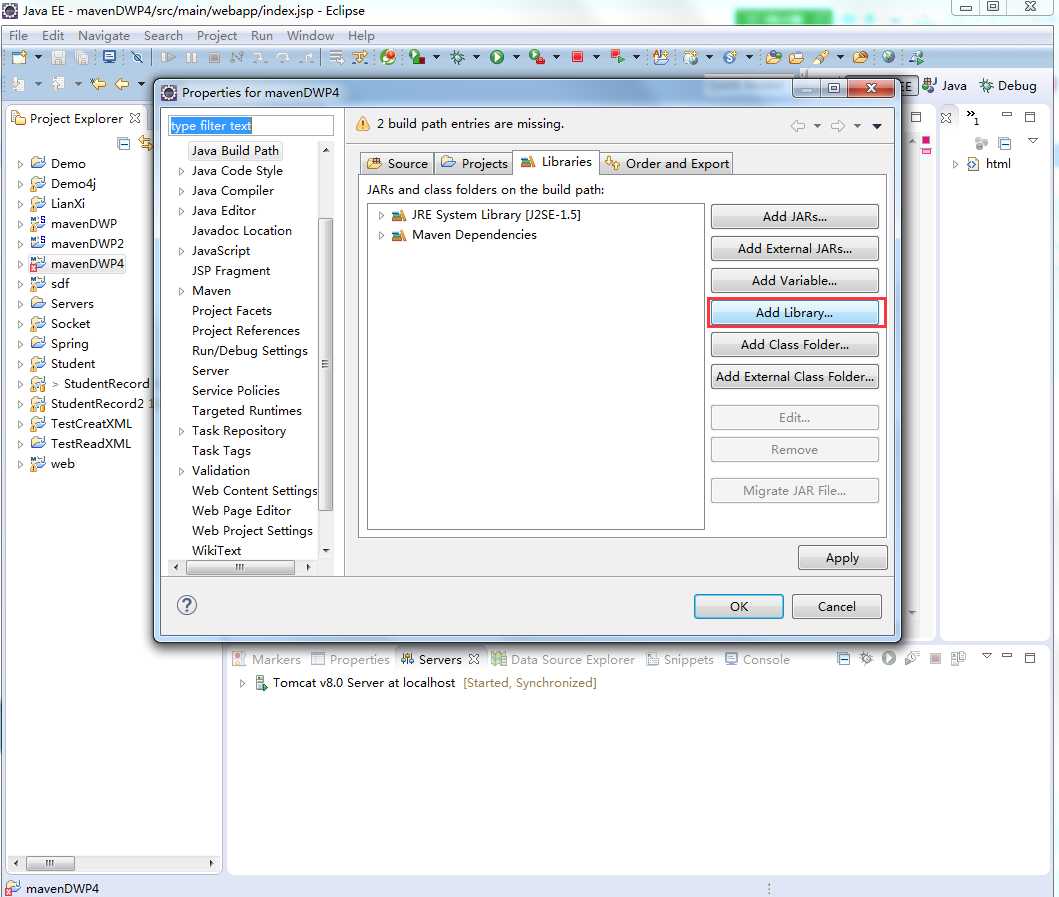Click the Start server icon in Servers view

point(889,658)
